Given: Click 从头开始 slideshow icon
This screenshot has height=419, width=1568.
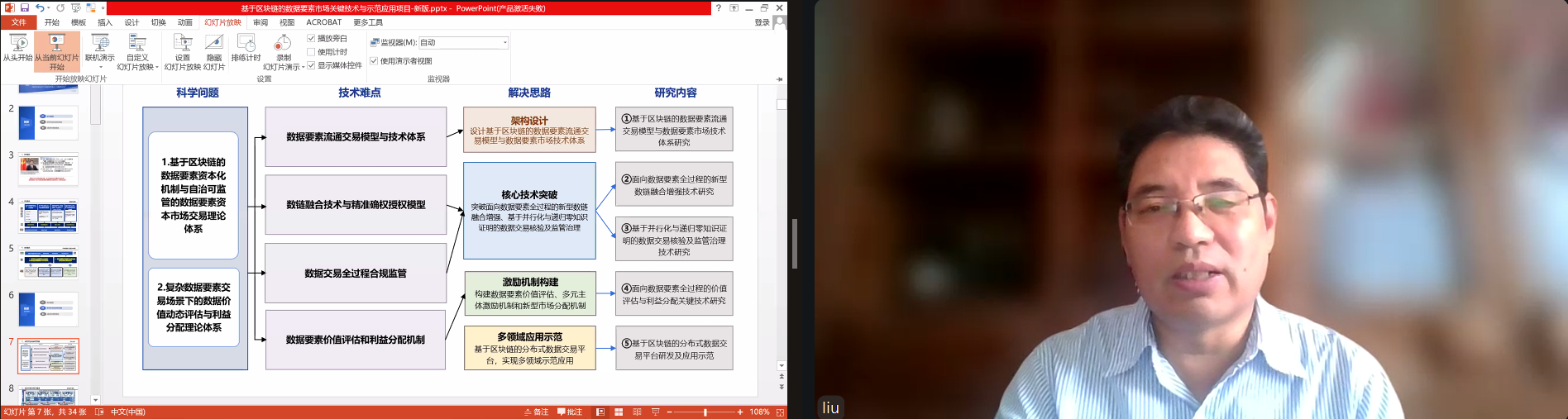Looking at the screenshot, I should 17,44.
